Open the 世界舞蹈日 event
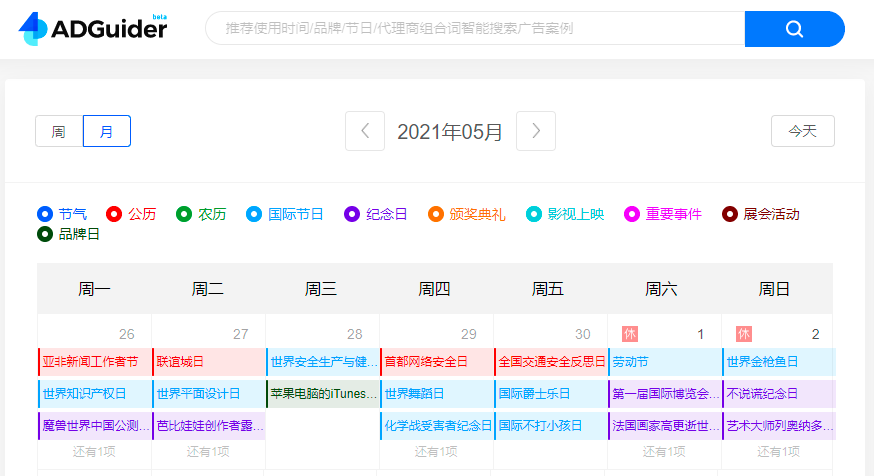 coord(437,394)
